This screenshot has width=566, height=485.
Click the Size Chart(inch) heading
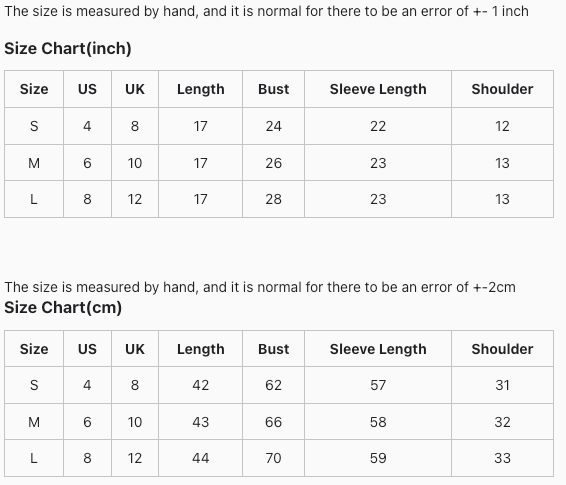[68, 48]
